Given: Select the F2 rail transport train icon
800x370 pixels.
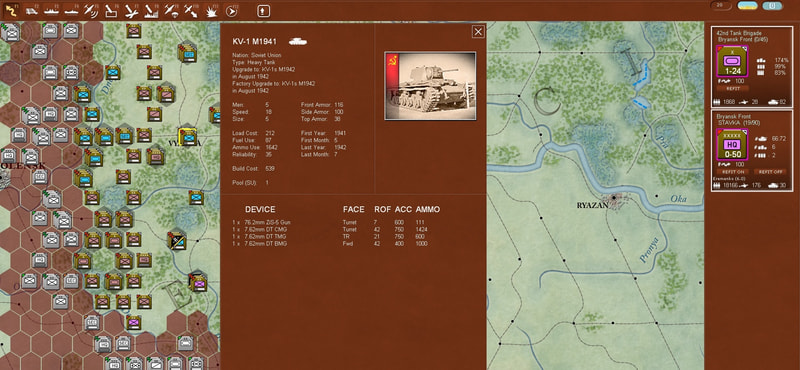Looking at the screenshot, I should point(31,10).
